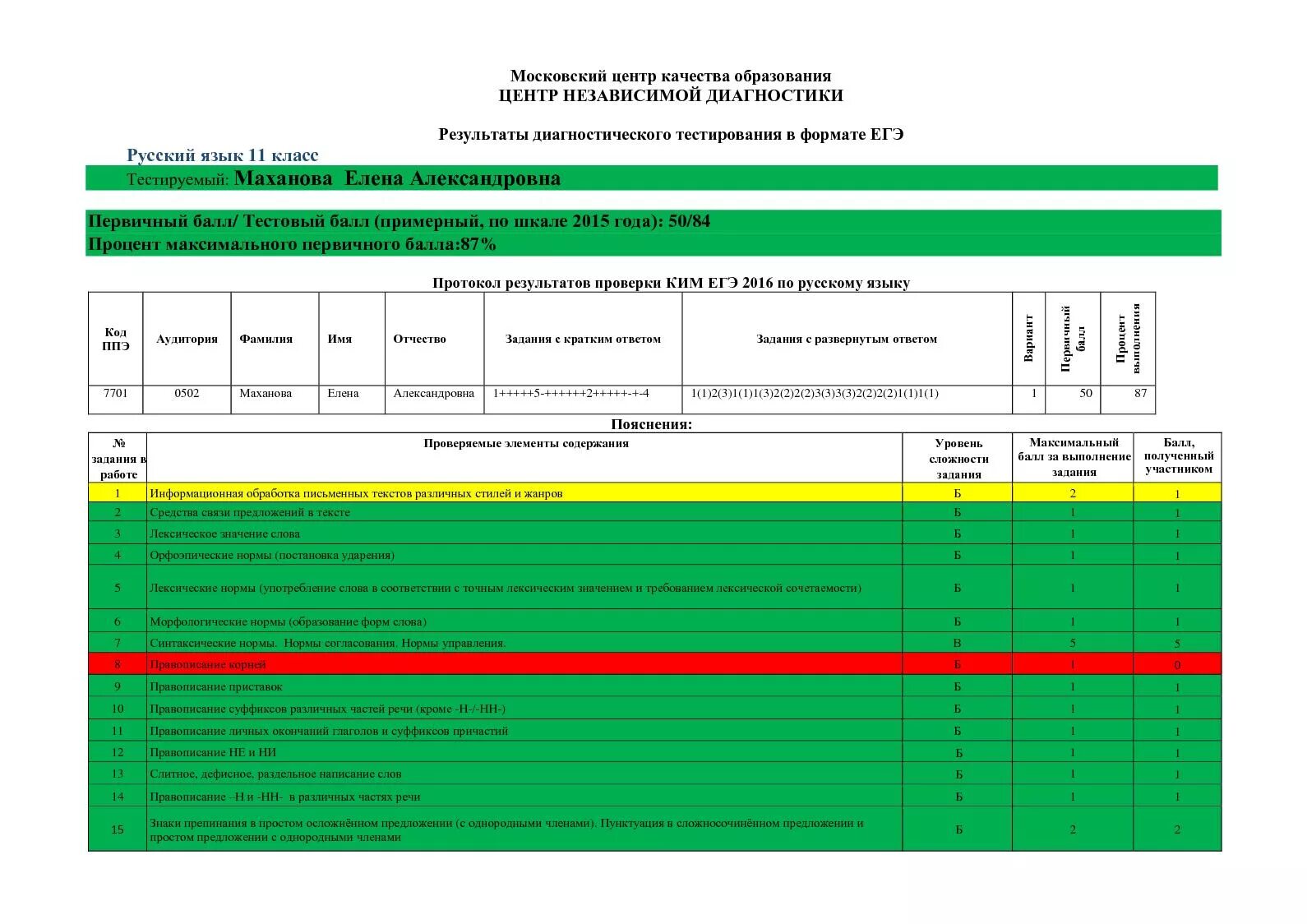1307x924 pixels.
Task: Select row 'Правописание -Н и -НН- в различных частях речи'
Action: pos(655,797)
